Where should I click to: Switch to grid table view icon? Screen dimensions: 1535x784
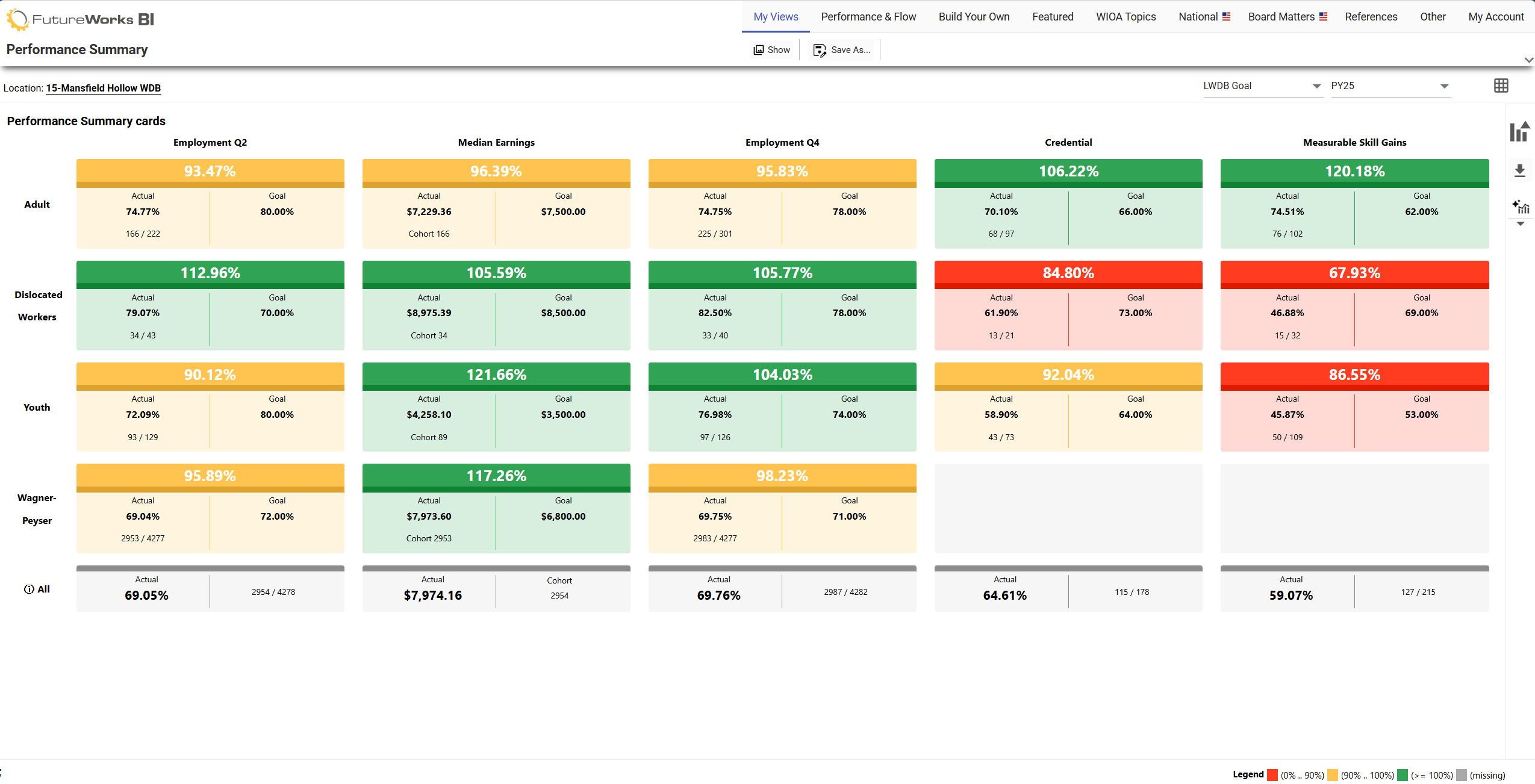click(x=1501, y=86)
